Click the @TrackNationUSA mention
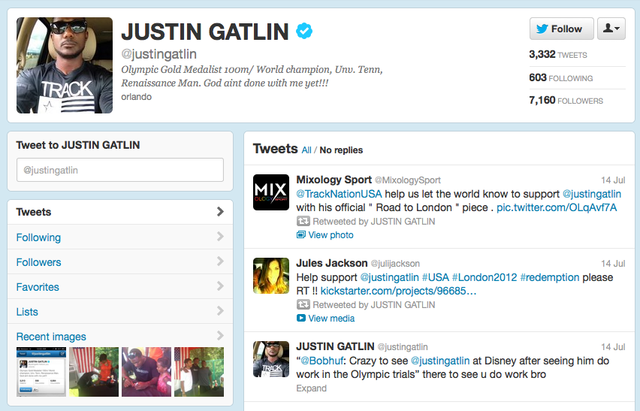Screen dimensions: 640x411 tap(339, 194)
